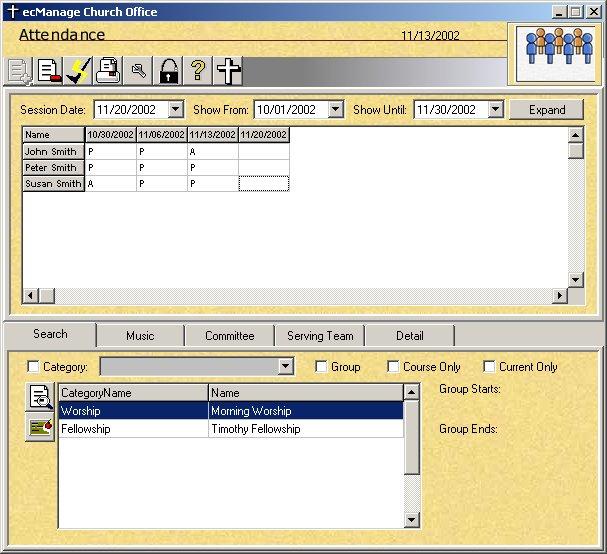Click the 11/13/2002 column header

pos(213,135)
